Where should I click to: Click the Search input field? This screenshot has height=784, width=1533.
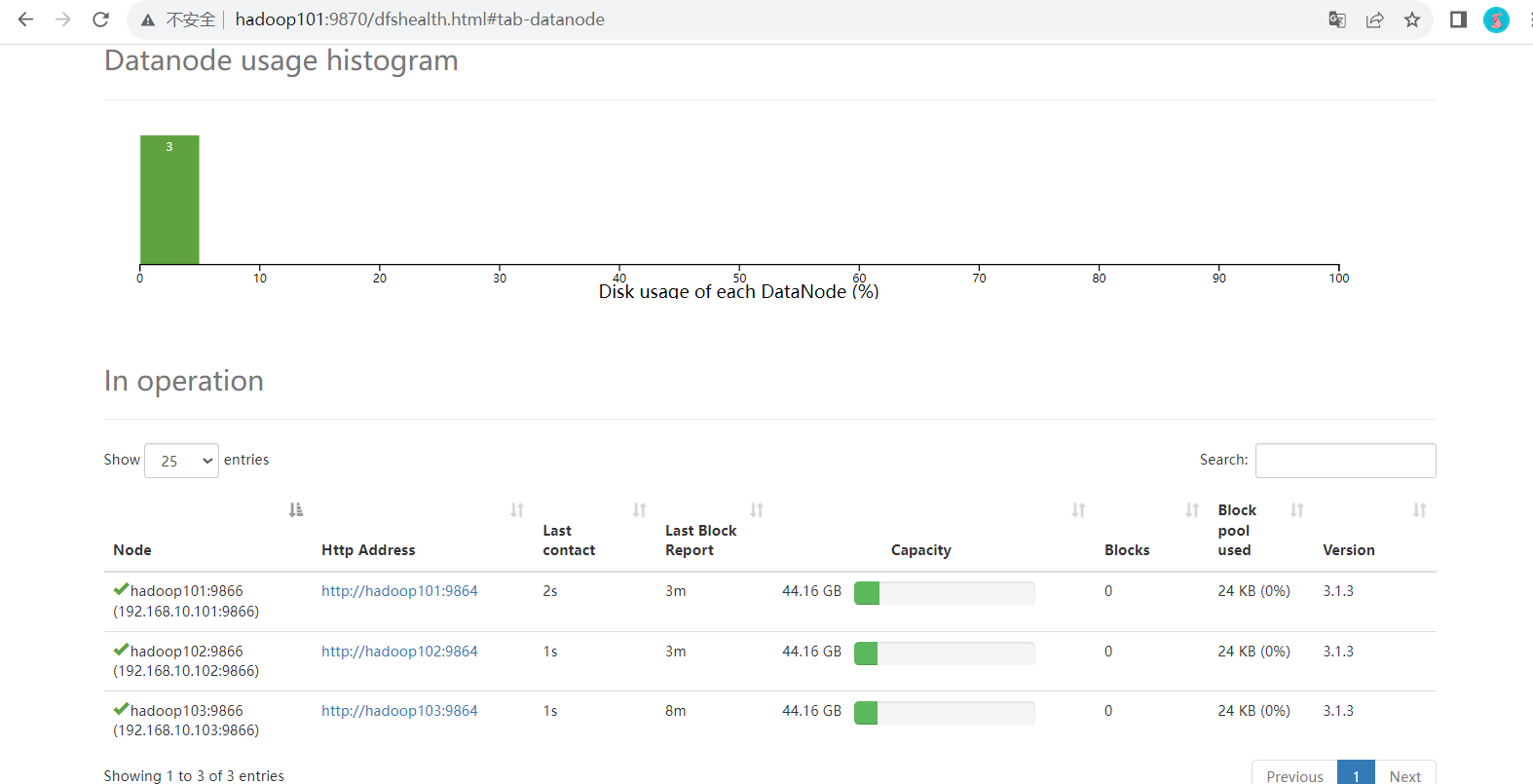pos(1345,461)
